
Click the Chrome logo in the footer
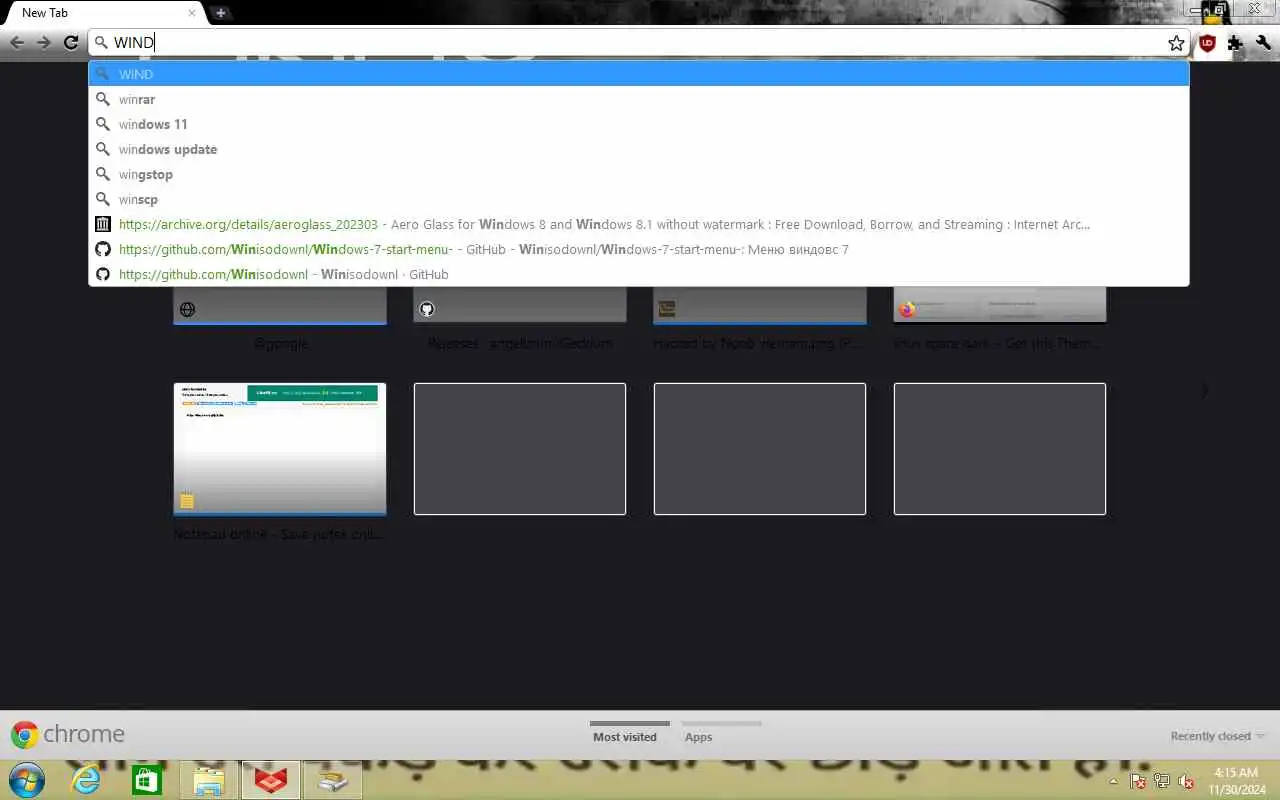click(25, 735)
